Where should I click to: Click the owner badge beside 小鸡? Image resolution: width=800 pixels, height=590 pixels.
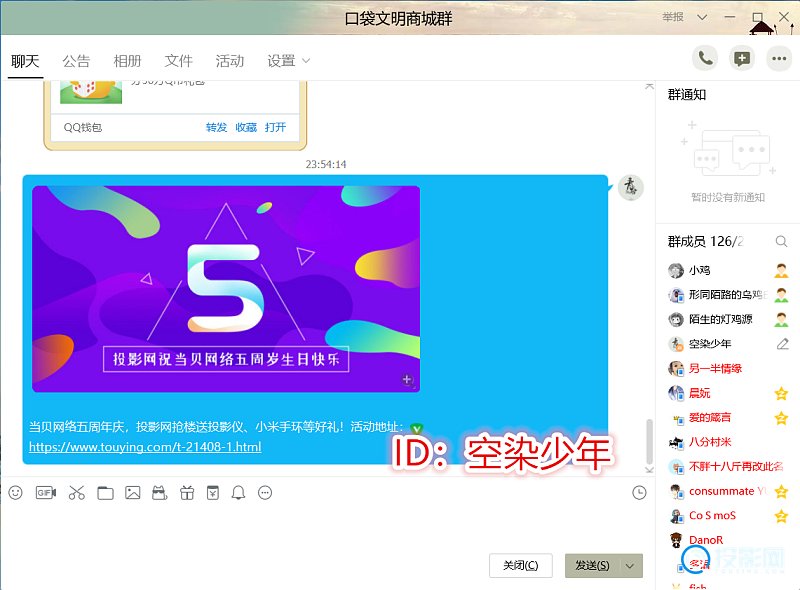(x=781, y=271)
